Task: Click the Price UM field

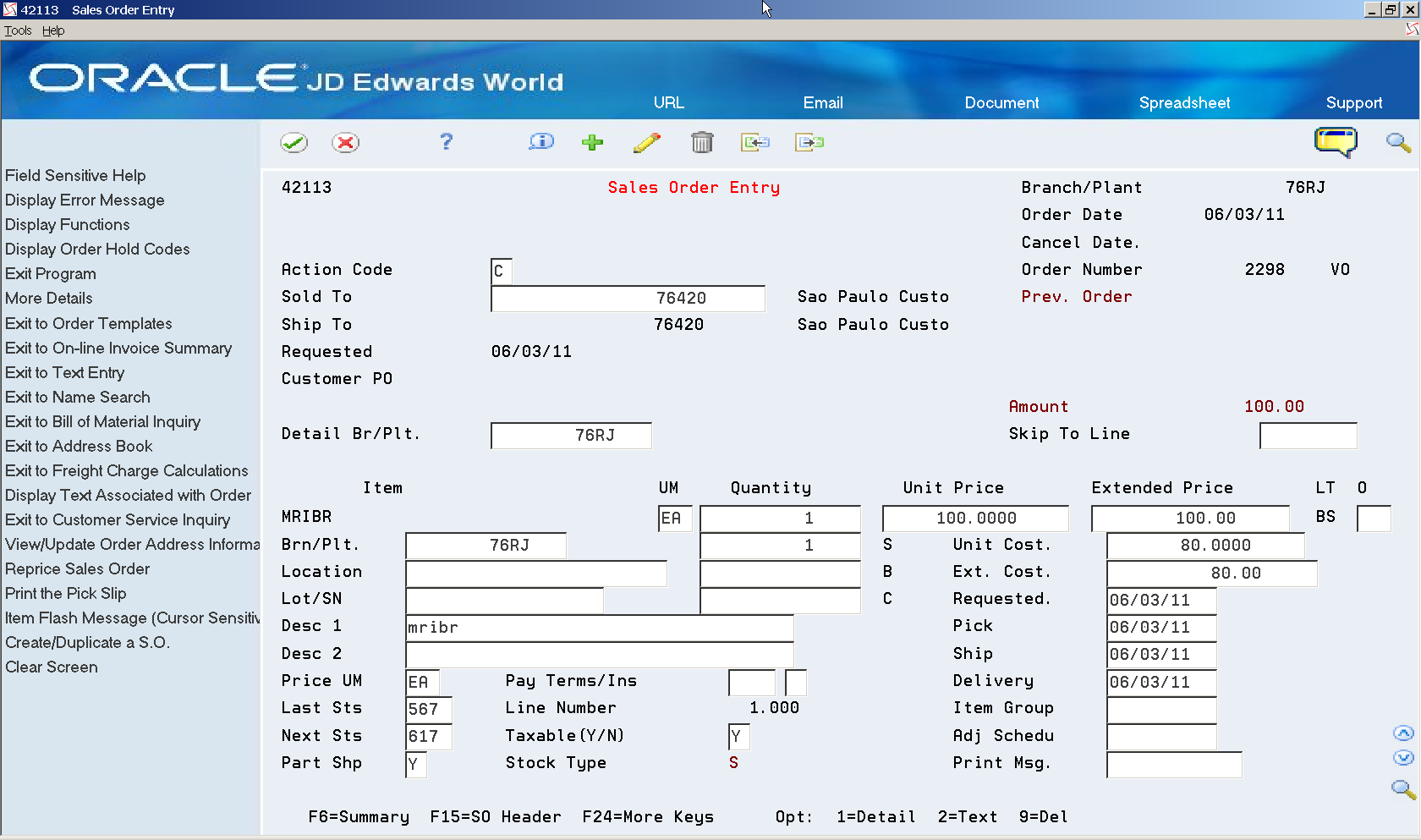Action: (x=422, y=682)
